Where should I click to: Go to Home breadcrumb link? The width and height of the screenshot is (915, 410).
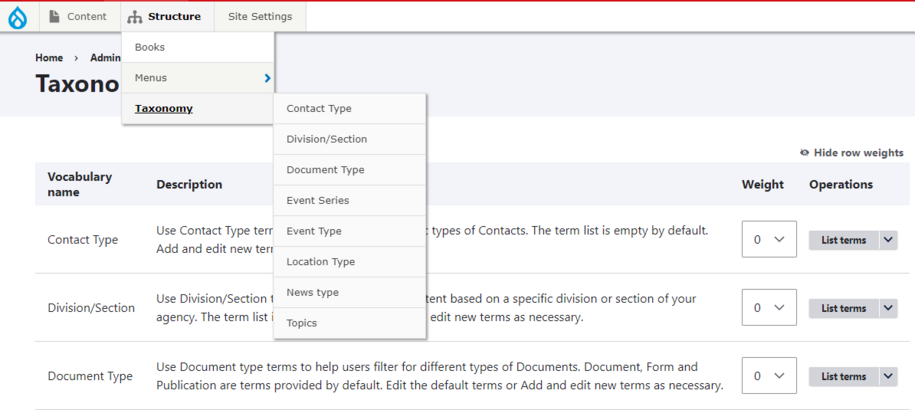click(x=49, y=58)
